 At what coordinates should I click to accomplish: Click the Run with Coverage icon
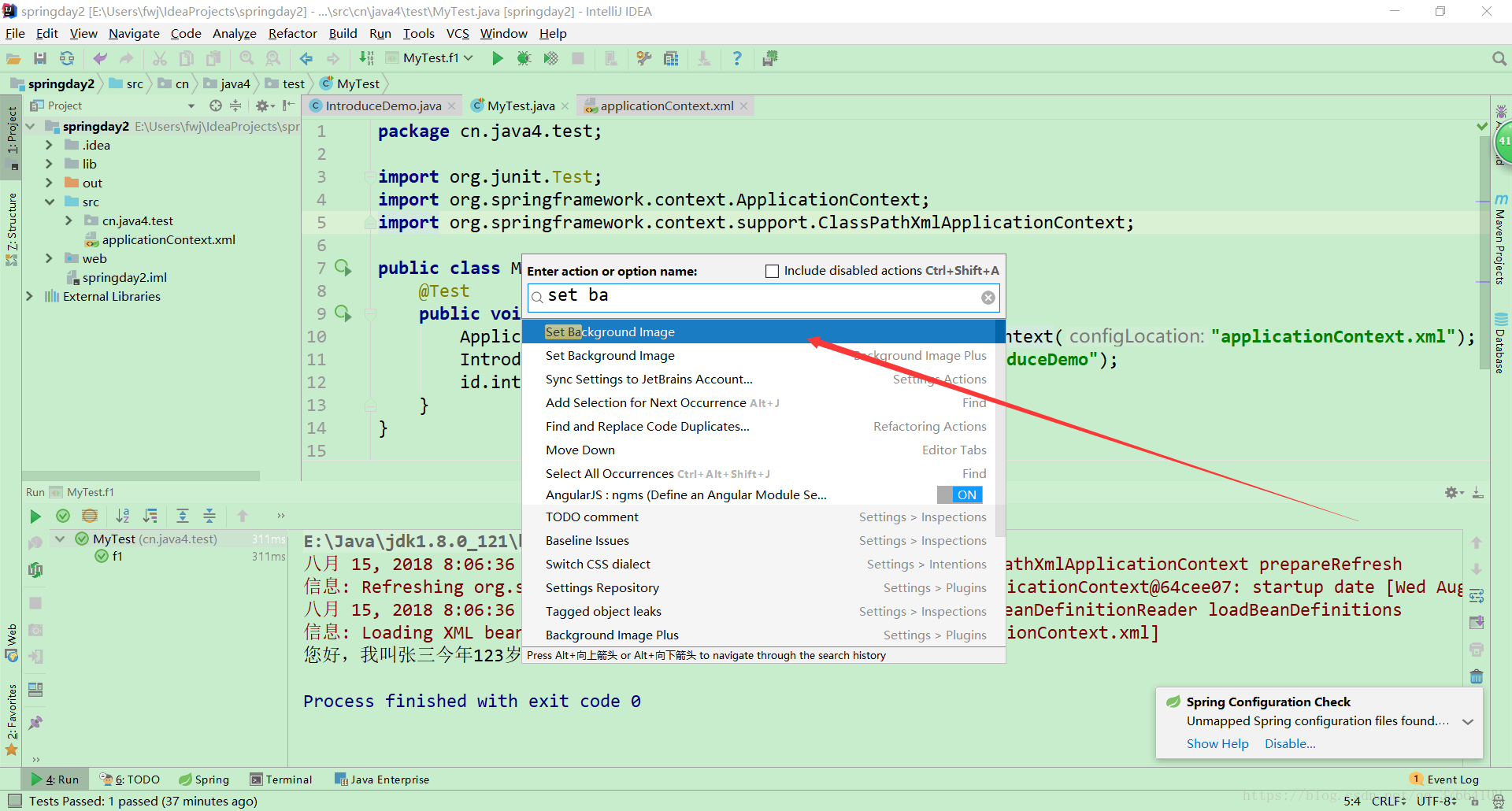point(550,58)
